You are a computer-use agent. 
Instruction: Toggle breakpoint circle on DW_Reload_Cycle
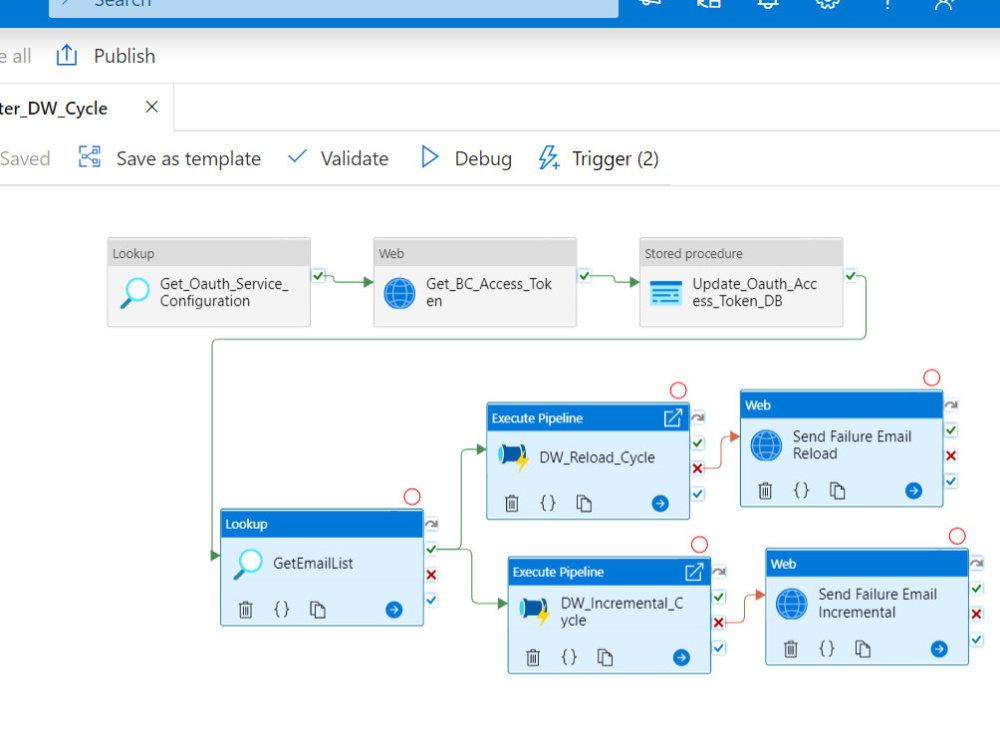tap(678, 390)
